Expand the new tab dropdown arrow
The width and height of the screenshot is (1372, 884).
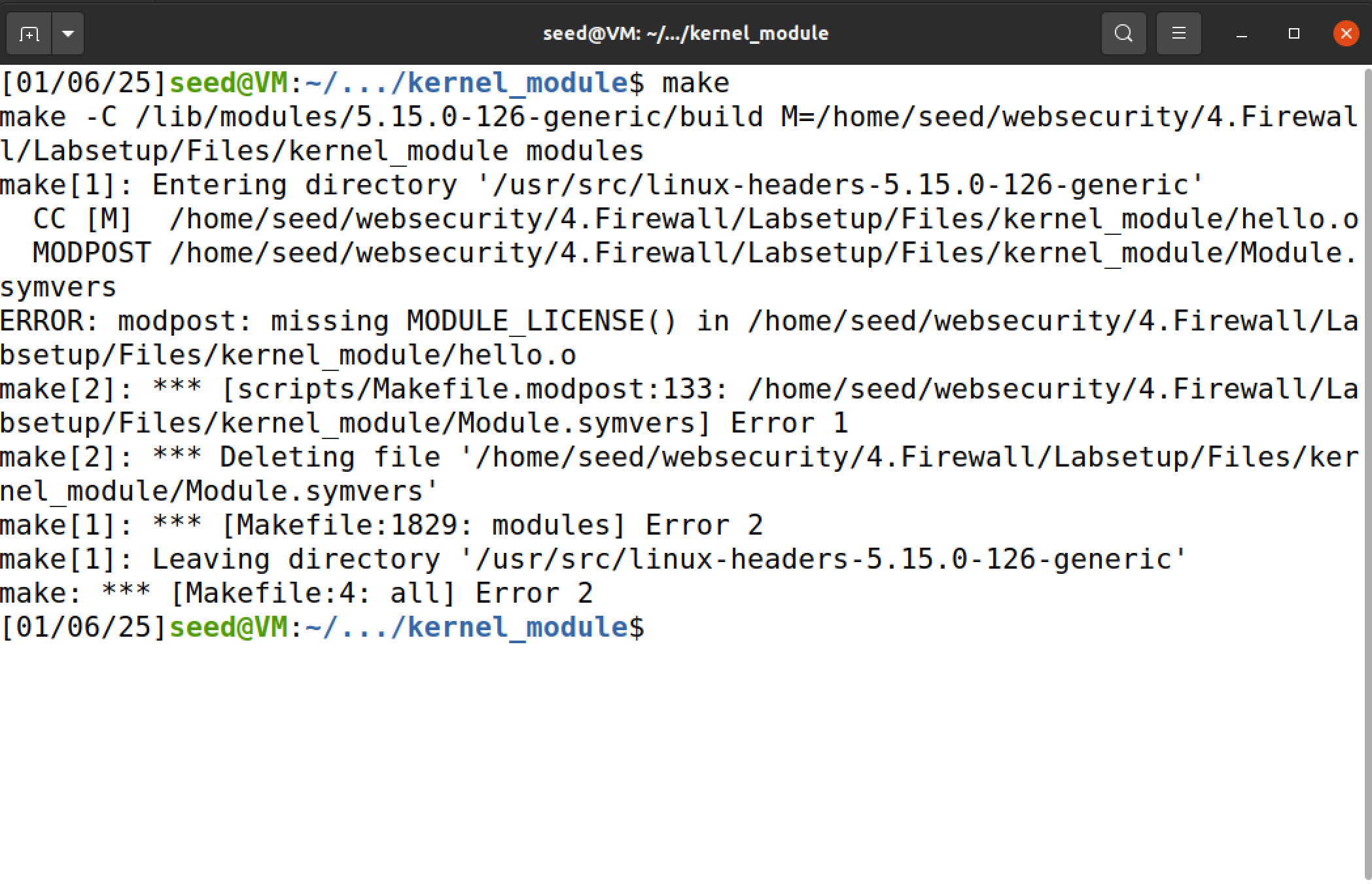tap(68, 33)
